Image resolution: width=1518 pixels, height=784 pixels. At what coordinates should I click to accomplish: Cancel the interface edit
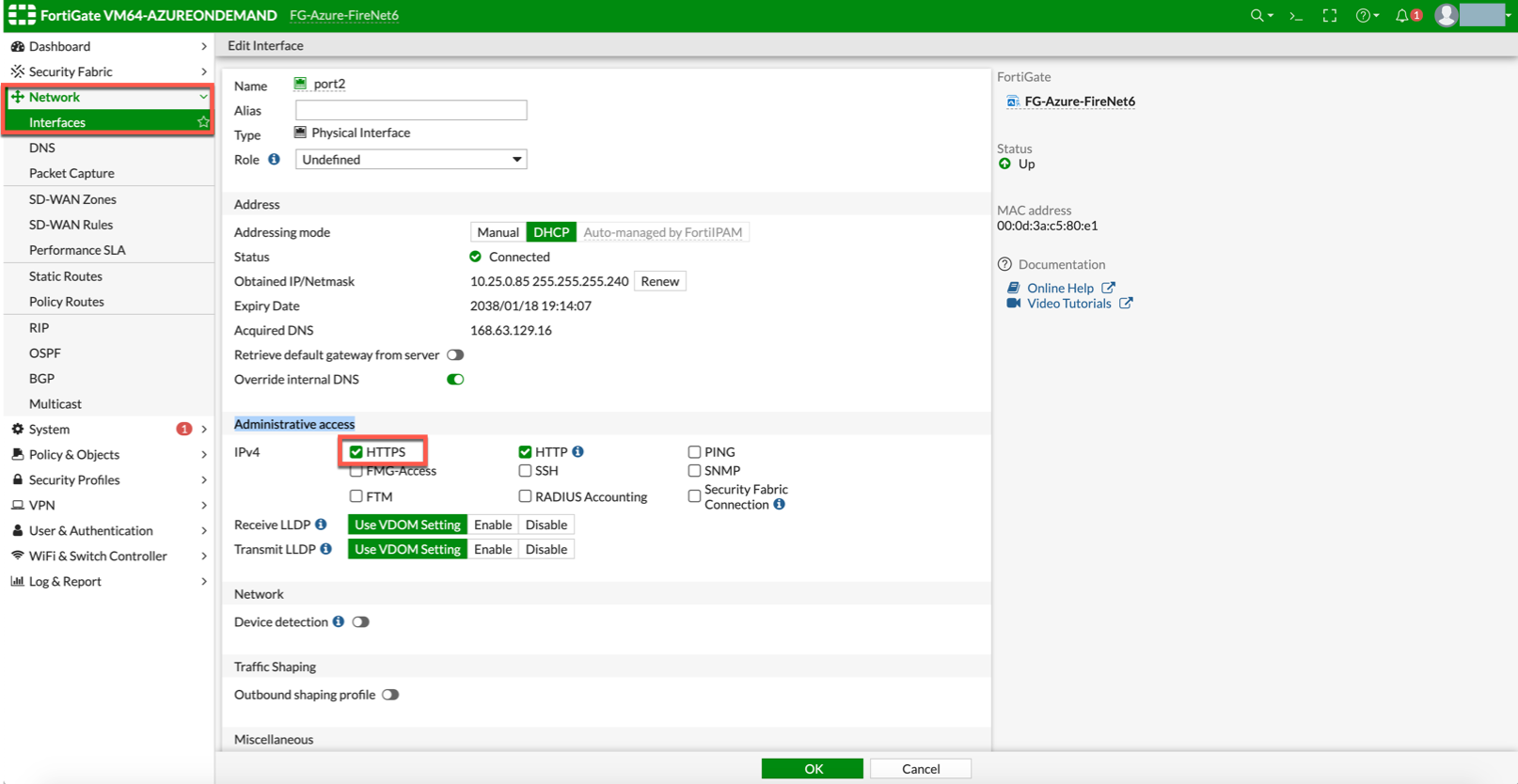point(921,769)
